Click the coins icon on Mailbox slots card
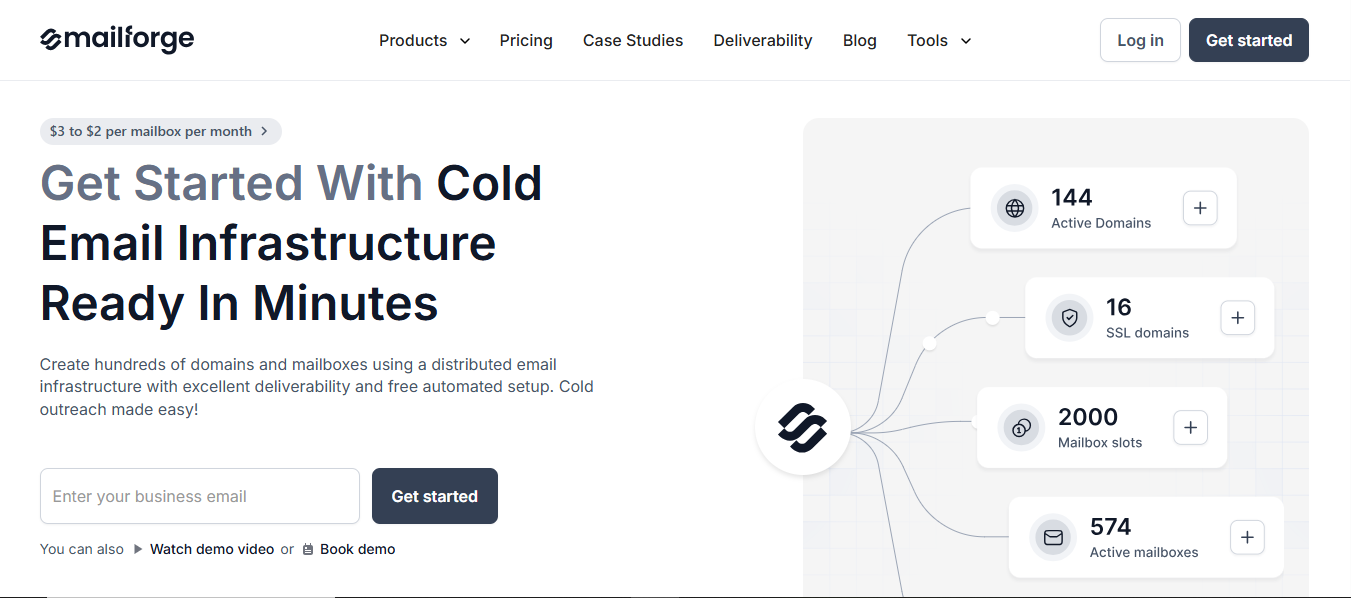1351x598 pixels. point(1020,427)
